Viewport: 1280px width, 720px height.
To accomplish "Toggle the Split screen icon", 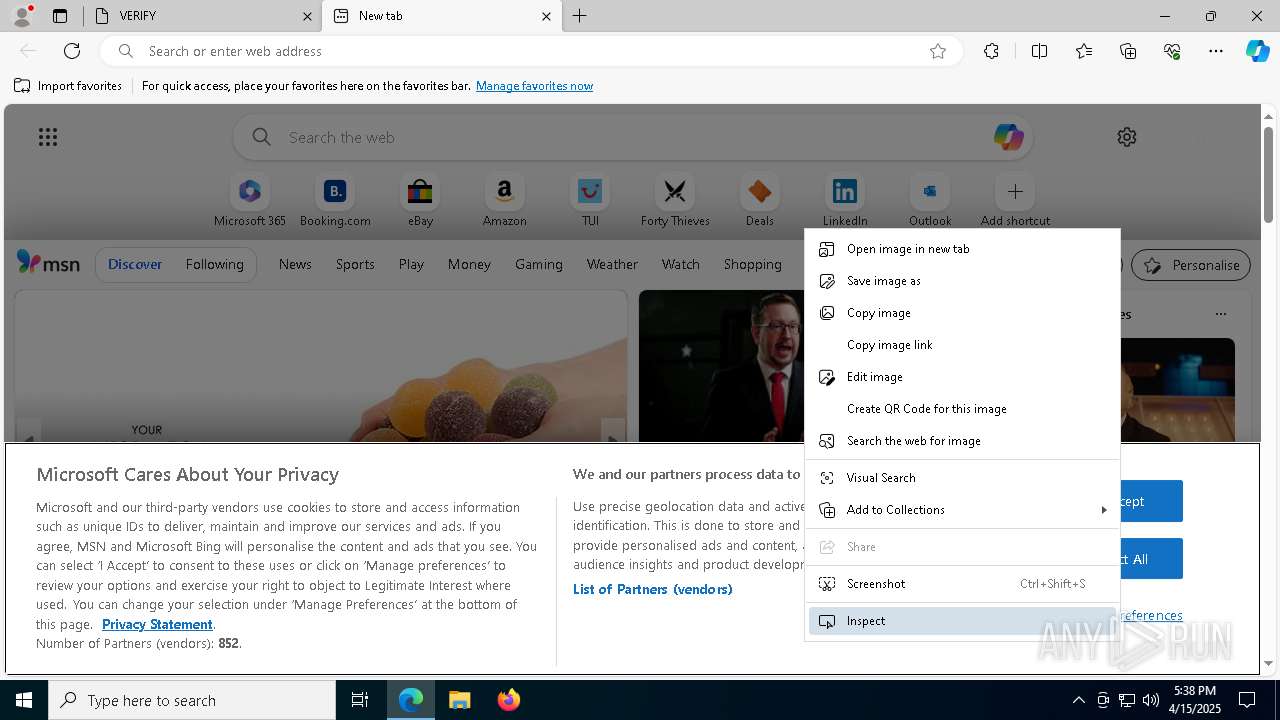I will [1039, 51].
